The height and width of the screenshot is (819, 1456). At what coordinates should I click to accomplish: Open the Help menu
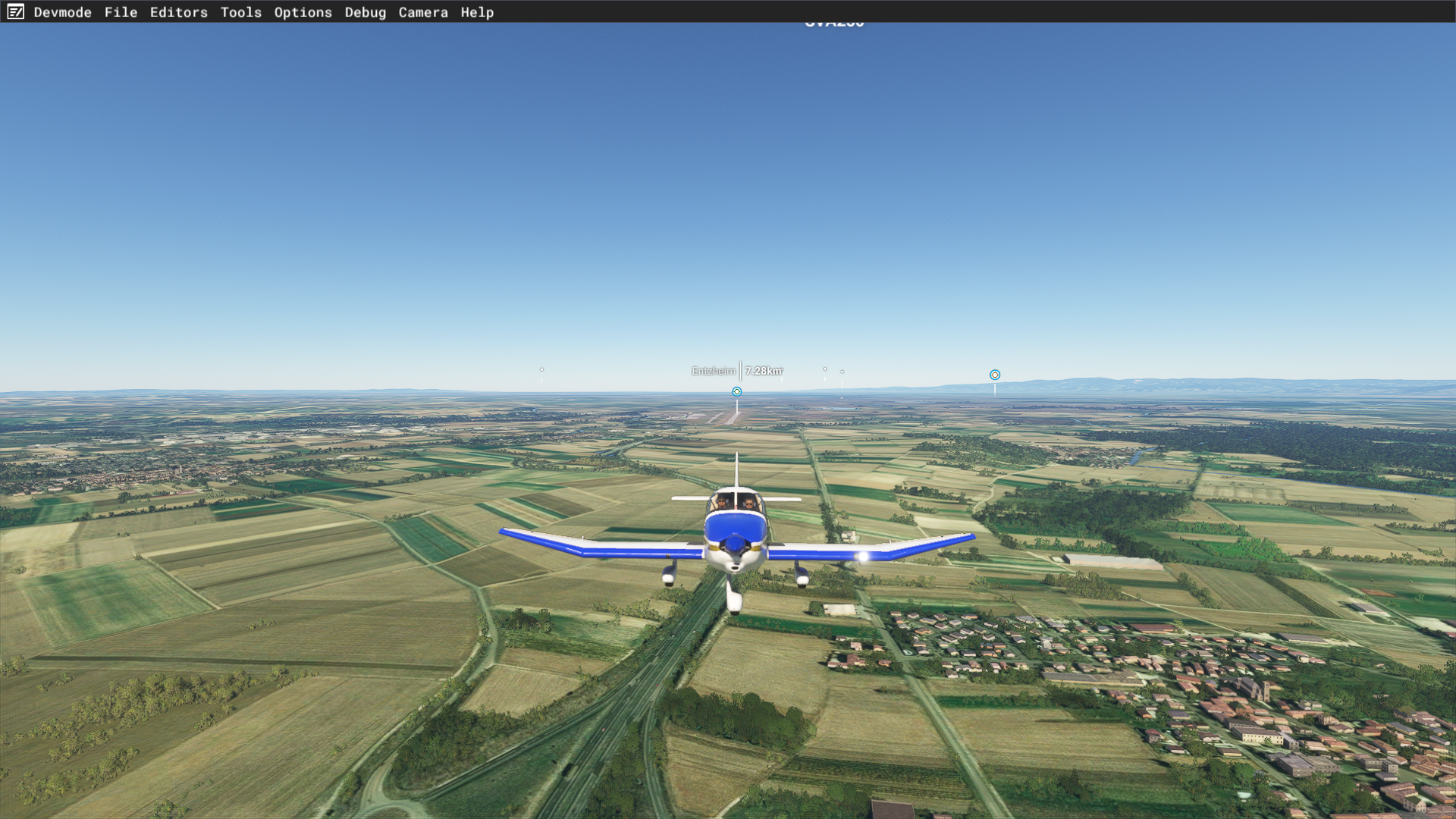coord(476,12)
